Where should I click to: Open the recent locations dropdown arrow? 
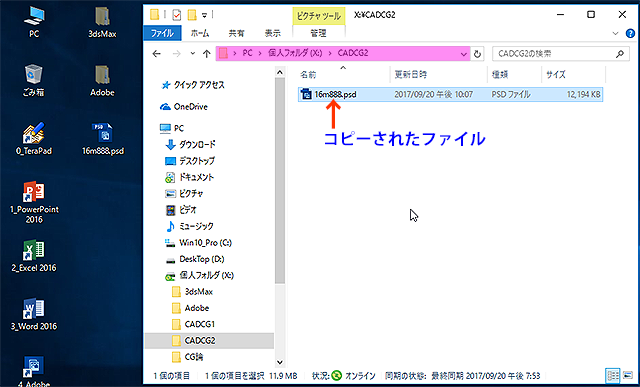point(193,54)
